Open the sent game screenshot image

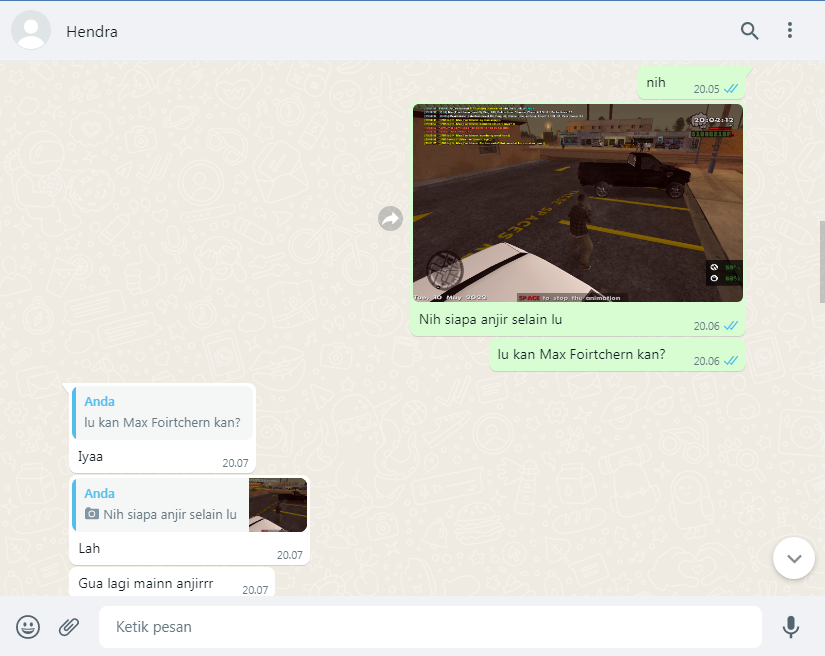(x=578, y=203)
